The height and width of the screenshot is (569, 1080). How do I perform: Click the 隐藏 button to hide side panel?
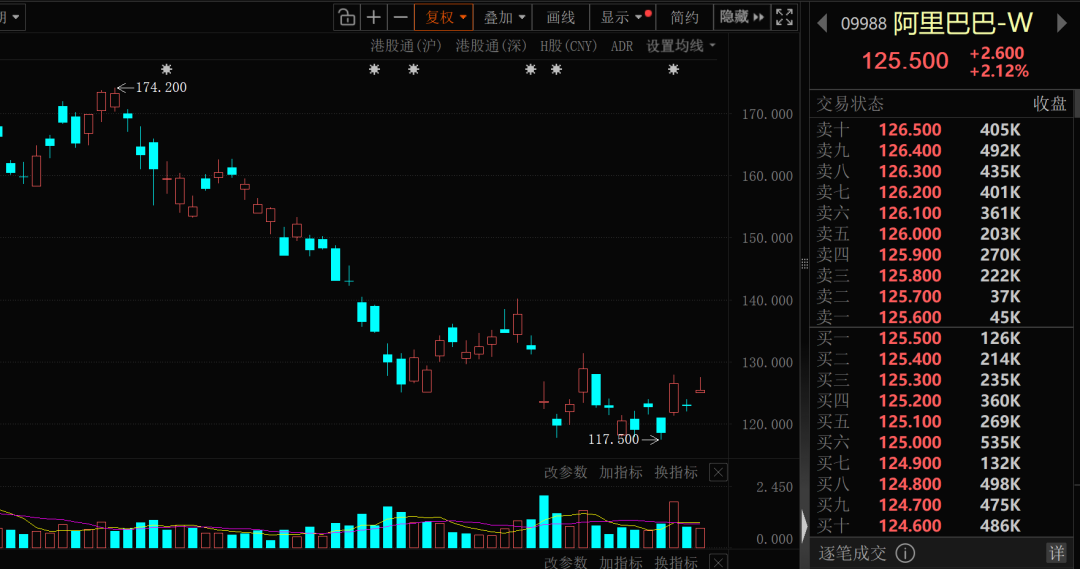(741, 17)
